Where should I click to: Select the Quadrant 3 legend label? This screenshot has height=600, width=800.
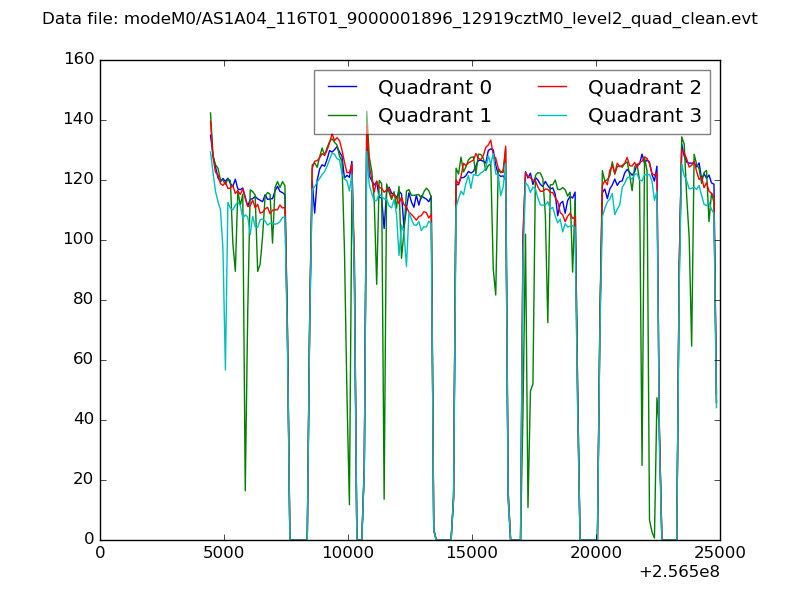tap(644, 115)
